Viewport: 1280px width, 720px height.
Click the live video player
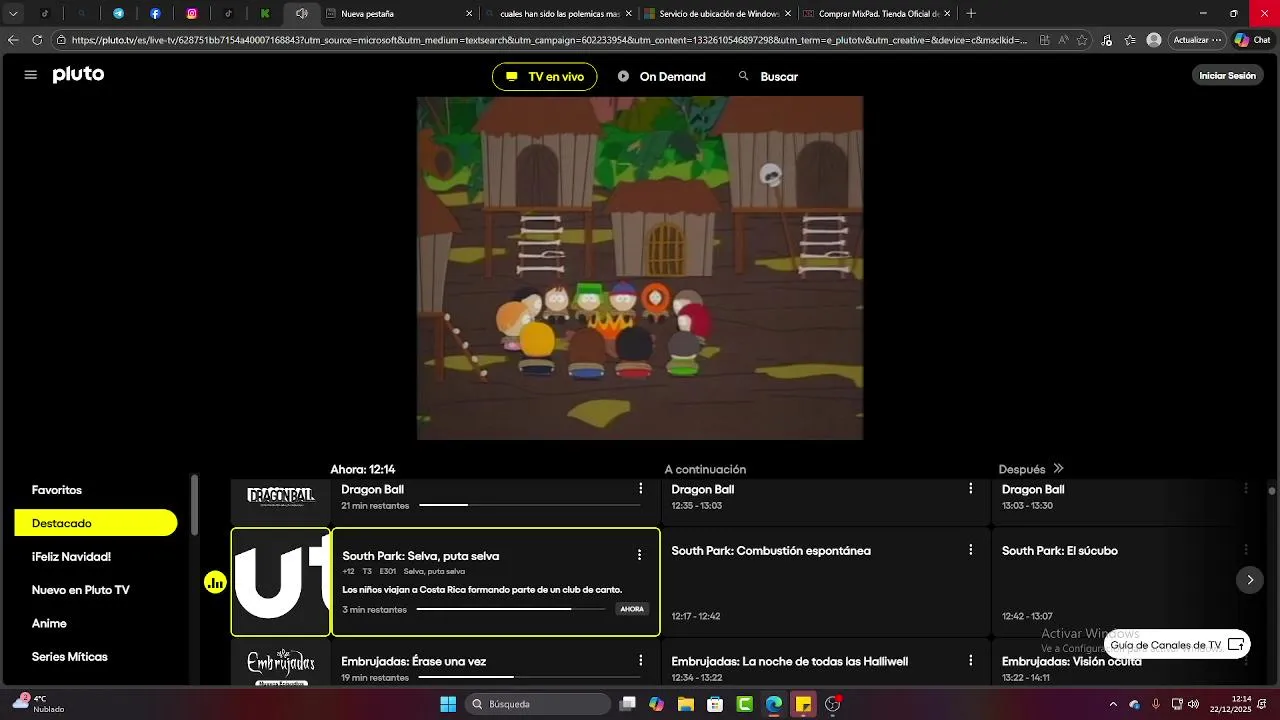point(640,268)
